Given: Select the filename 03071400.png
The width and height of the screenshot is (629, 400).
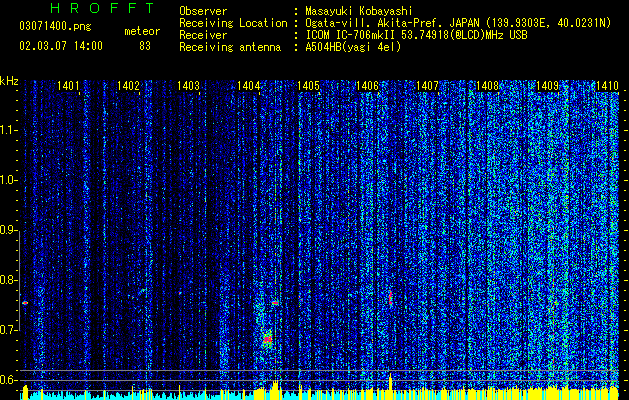Looking at the screenshot, I should 55,27.
